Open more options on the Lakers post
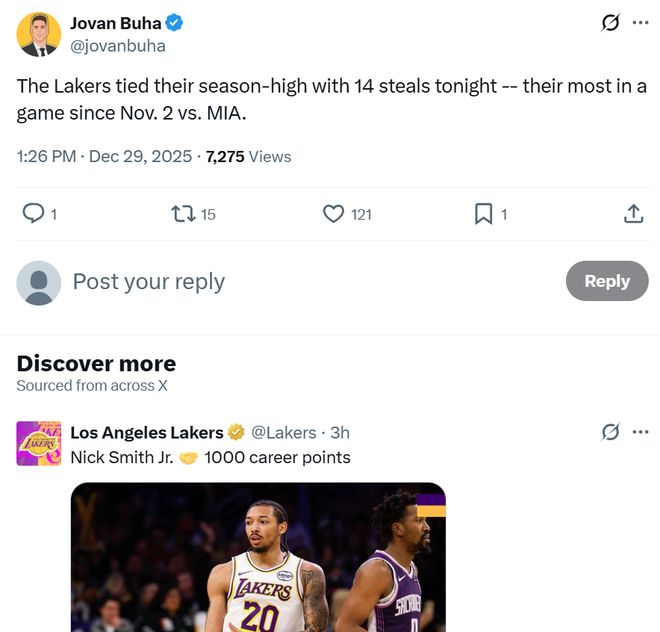Viewport: 660px width, 632px height. click(x=641, y=432)
